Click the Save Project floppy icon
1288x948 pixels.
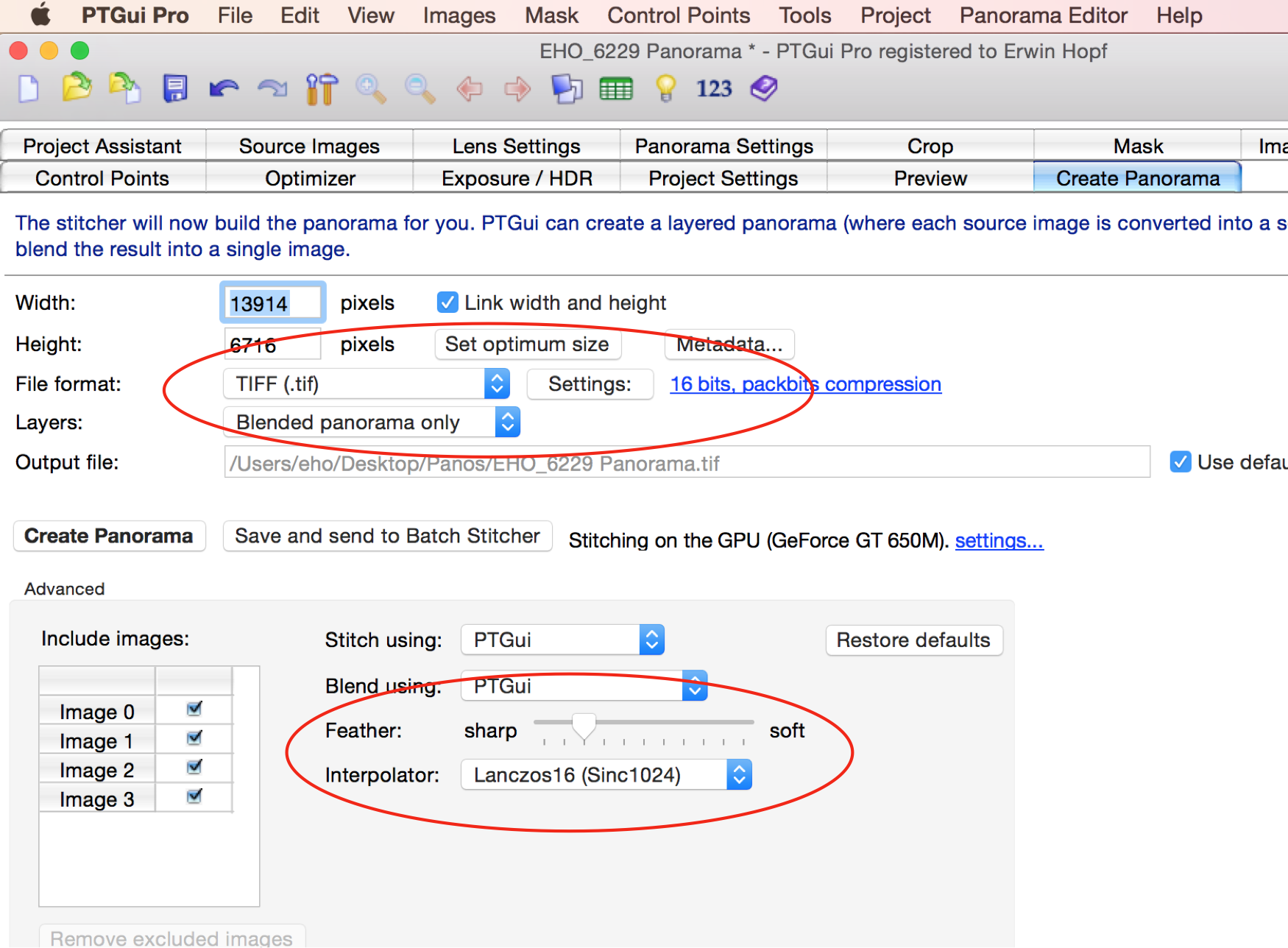175,88
